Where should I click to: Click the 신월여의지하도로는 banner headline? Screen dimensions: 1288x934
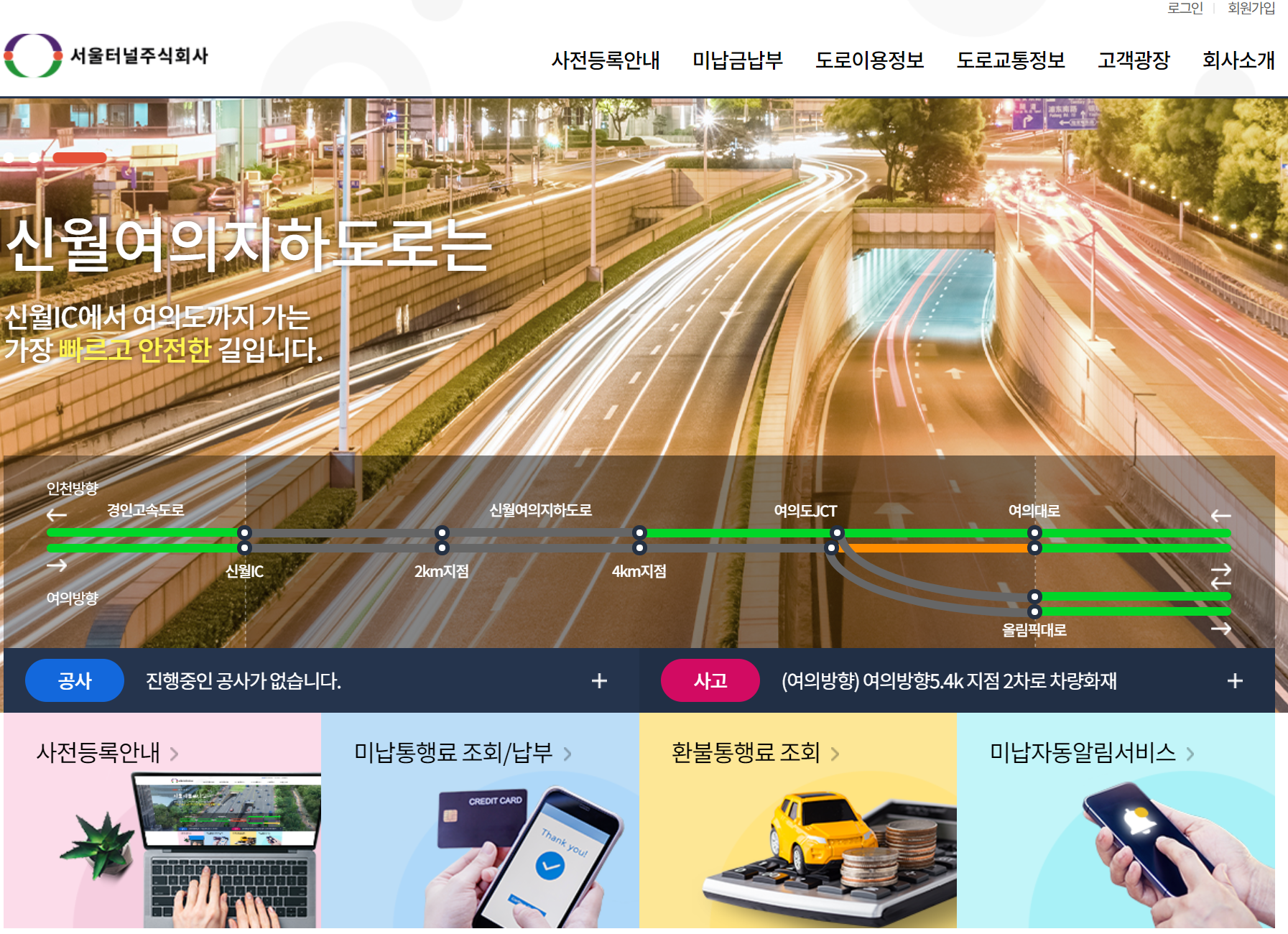tap(249, 245)
